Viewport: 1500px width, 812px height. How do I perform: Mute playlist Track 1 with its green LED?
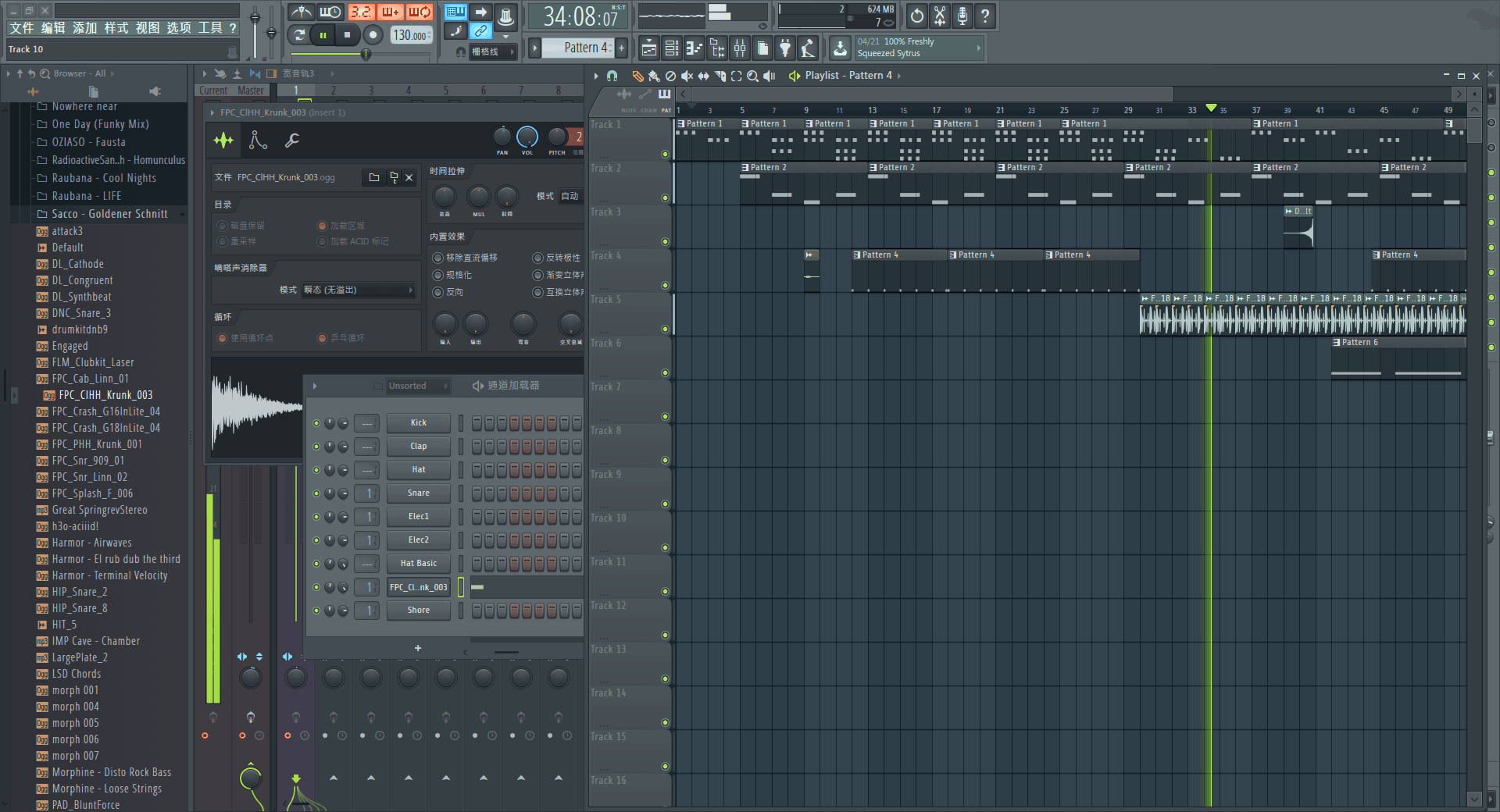tap(665, 154)
